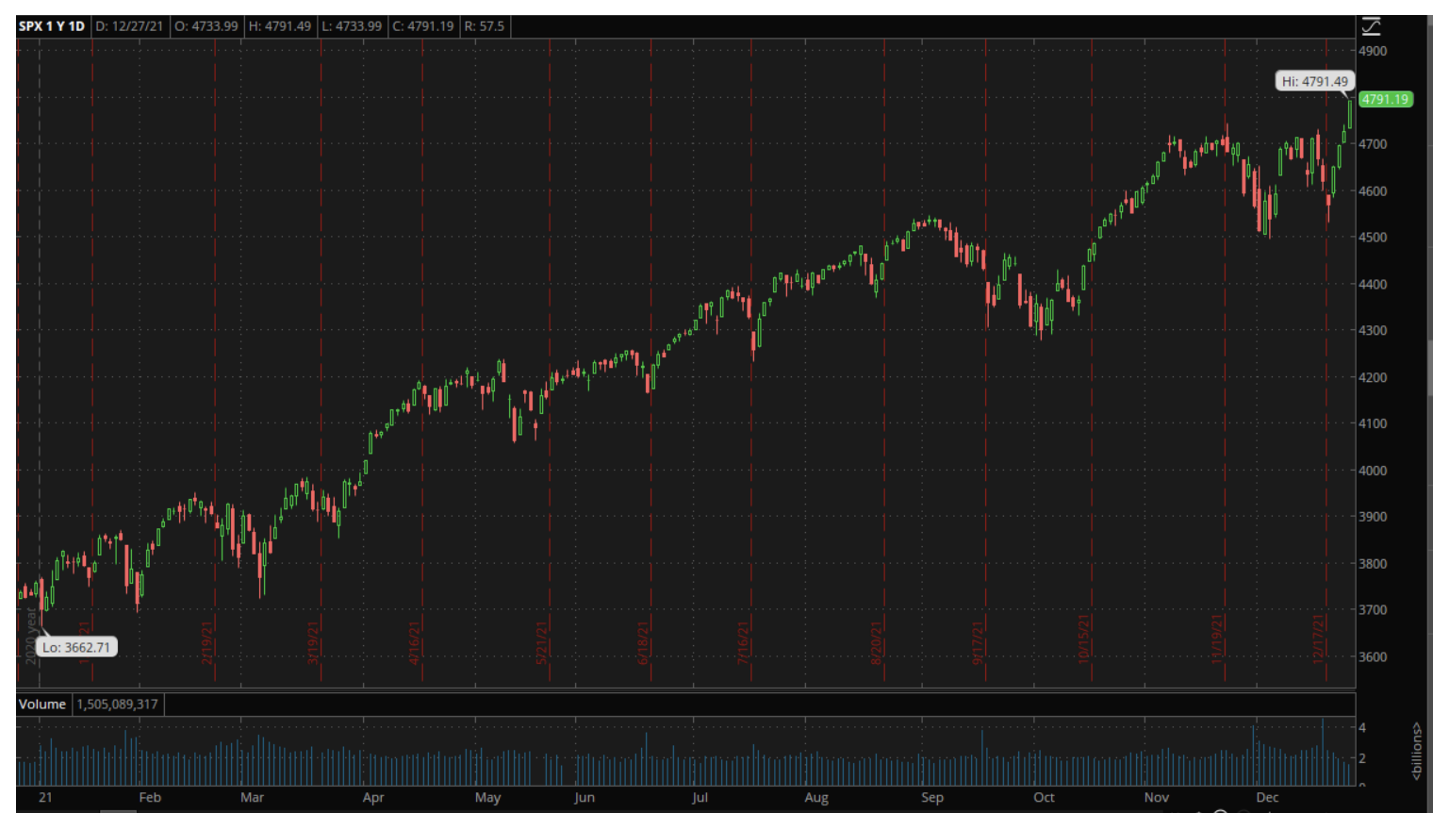
Task: Click the 7/16/21 expiration marker
Action: [744, 643]
